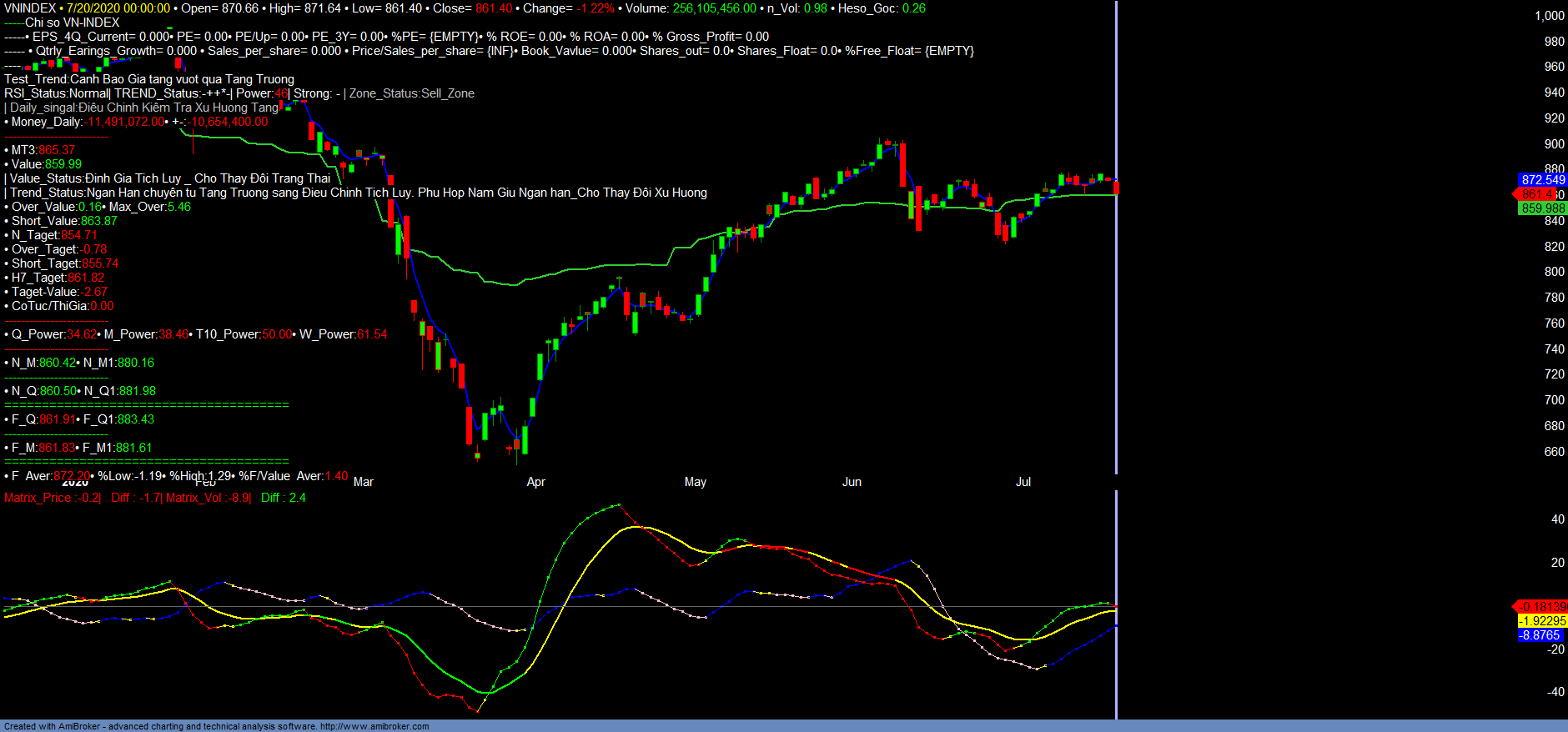Select the Jun label on time axis
The width and height of the screenshot is (1568, 732).
point(852,482)
